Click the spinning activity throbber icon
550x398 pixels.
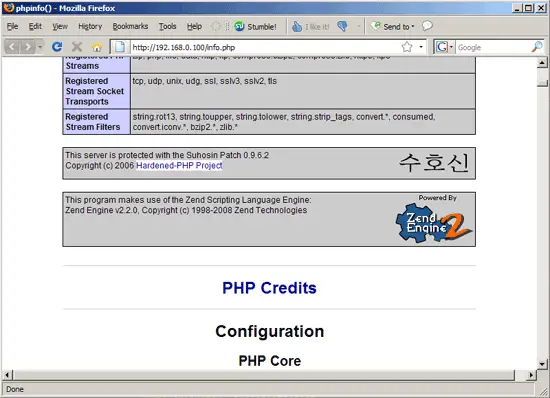pyautogui.click(x=216, y=26)
